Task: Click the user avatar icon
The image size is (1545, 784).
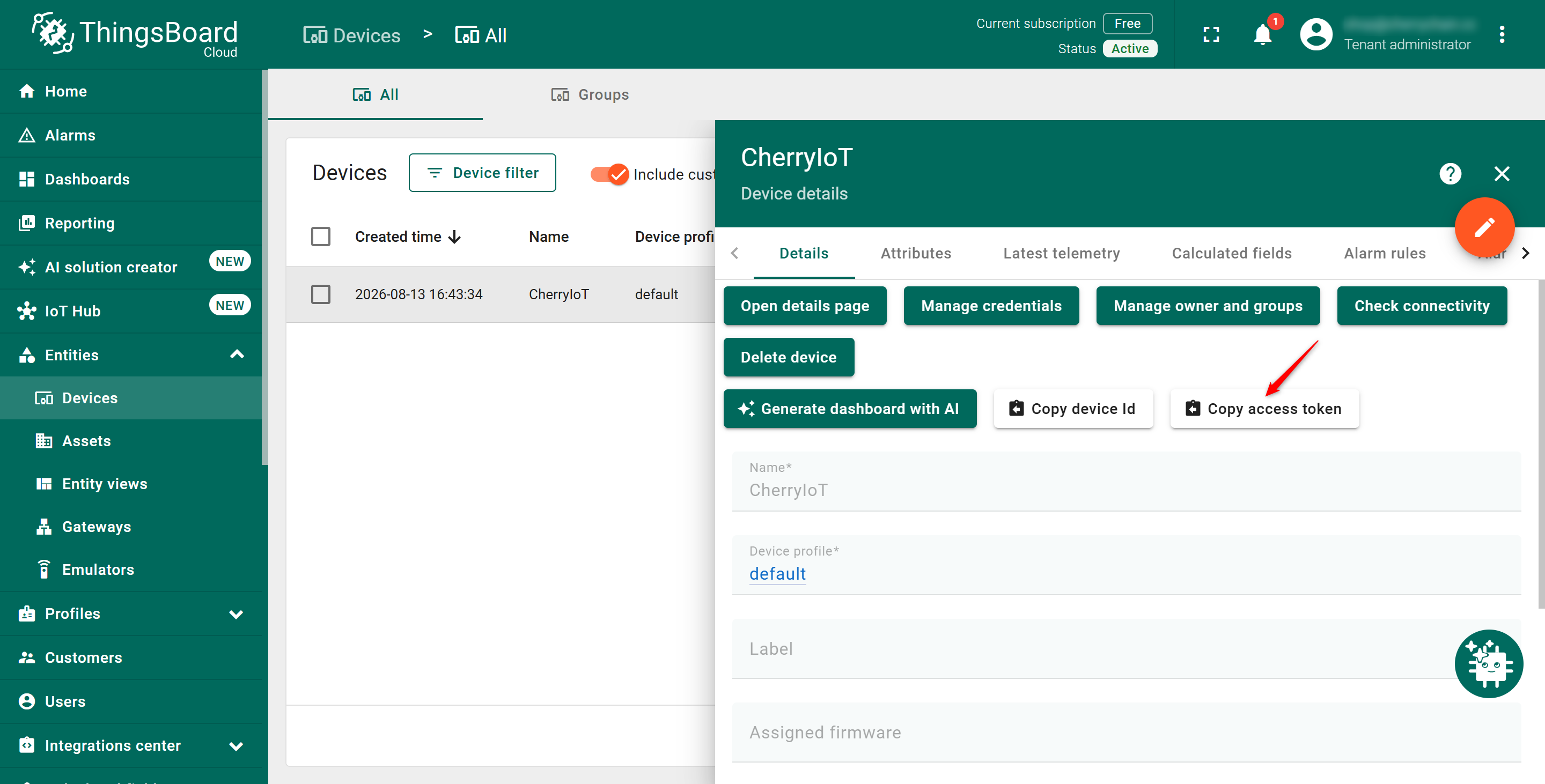Action: pyautogui.click(x=1316, y=34)
